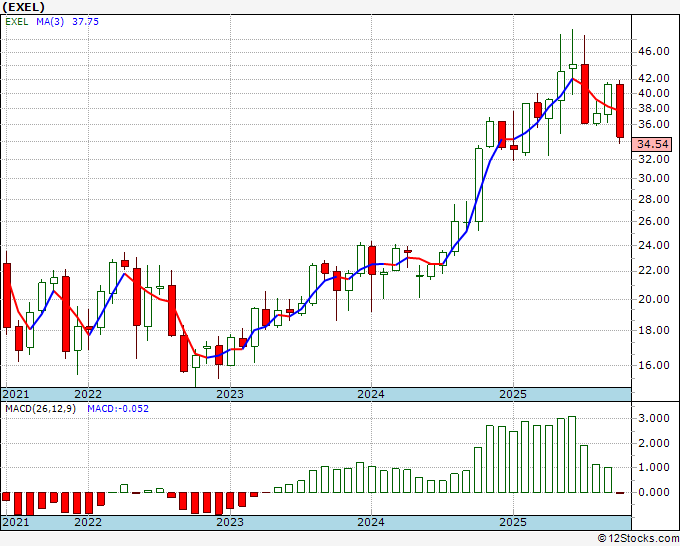Click the moving average value 37.75

pos(85,22)
